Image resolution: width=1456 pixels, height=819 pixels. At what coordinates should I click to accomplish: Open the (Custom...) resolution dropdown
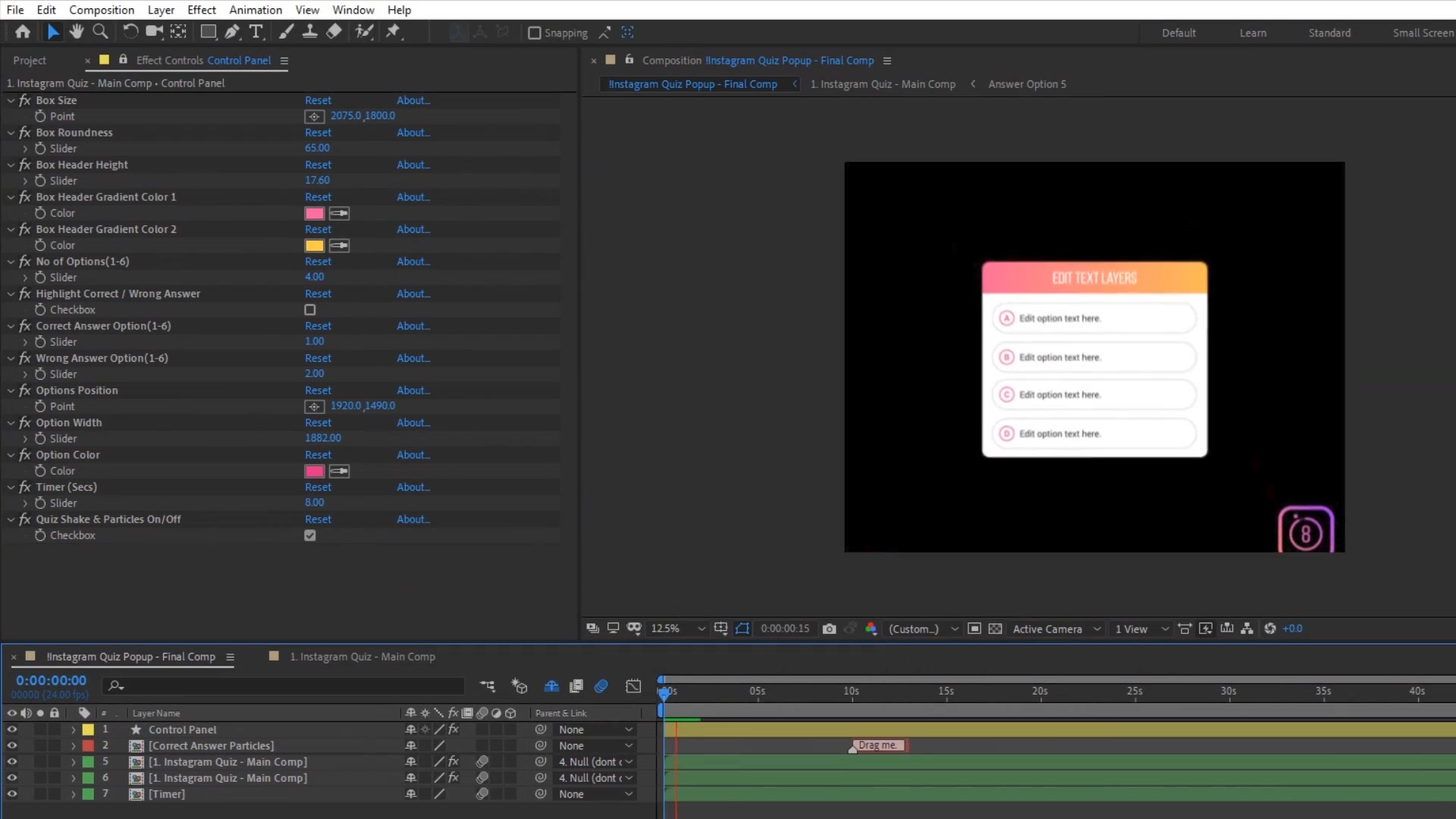coord(923,629)
